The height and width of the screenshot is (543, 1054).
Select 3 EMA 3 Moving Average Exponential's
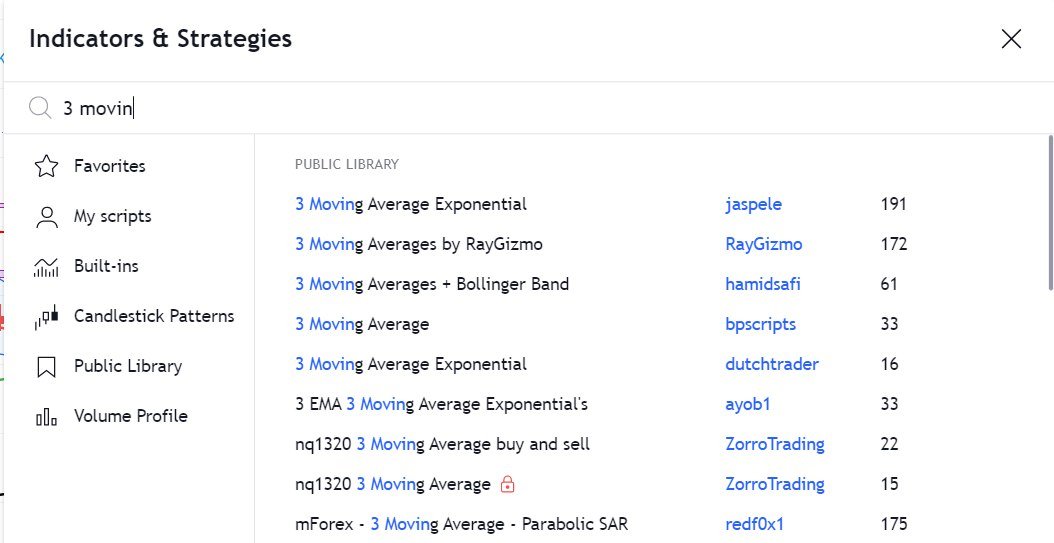[x=442, y=405]
